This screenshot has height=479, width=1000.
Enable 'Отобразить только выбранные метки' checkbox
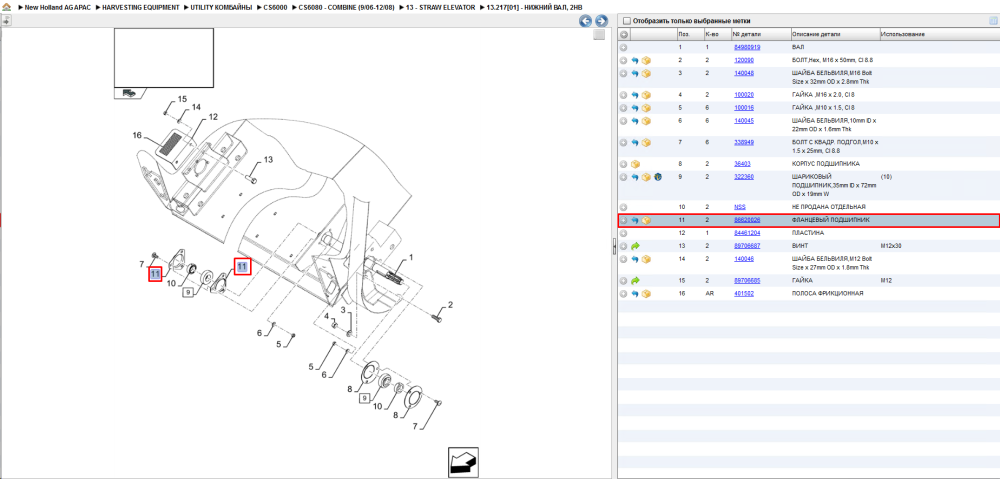(x=627, y=20)
